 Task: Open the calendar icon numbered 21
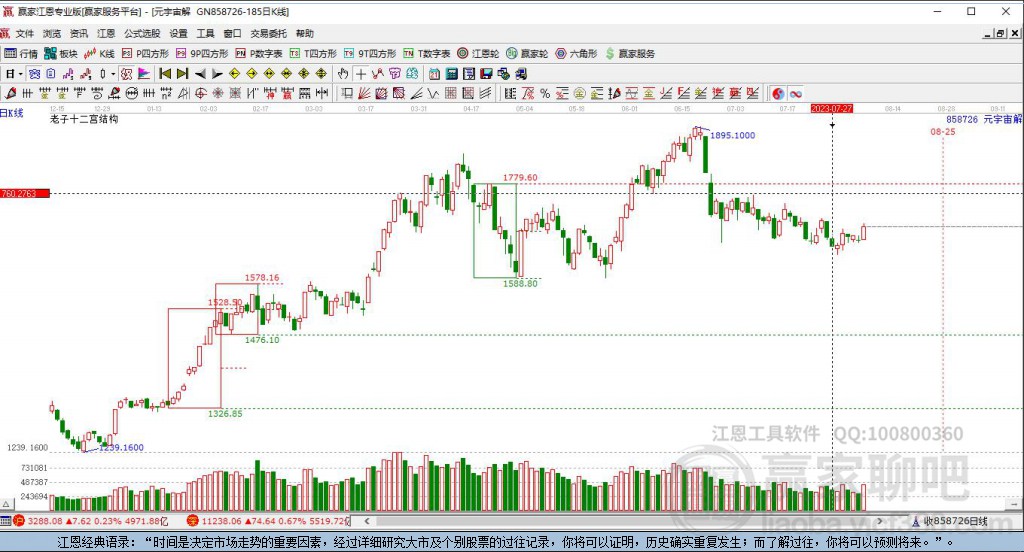point(434,74)
